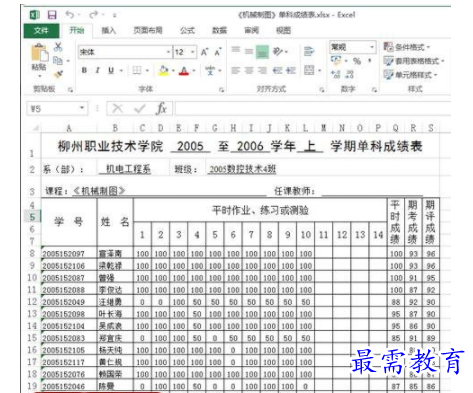
Task: Click the Redo arrow icon
Action: tap(94, 14)
